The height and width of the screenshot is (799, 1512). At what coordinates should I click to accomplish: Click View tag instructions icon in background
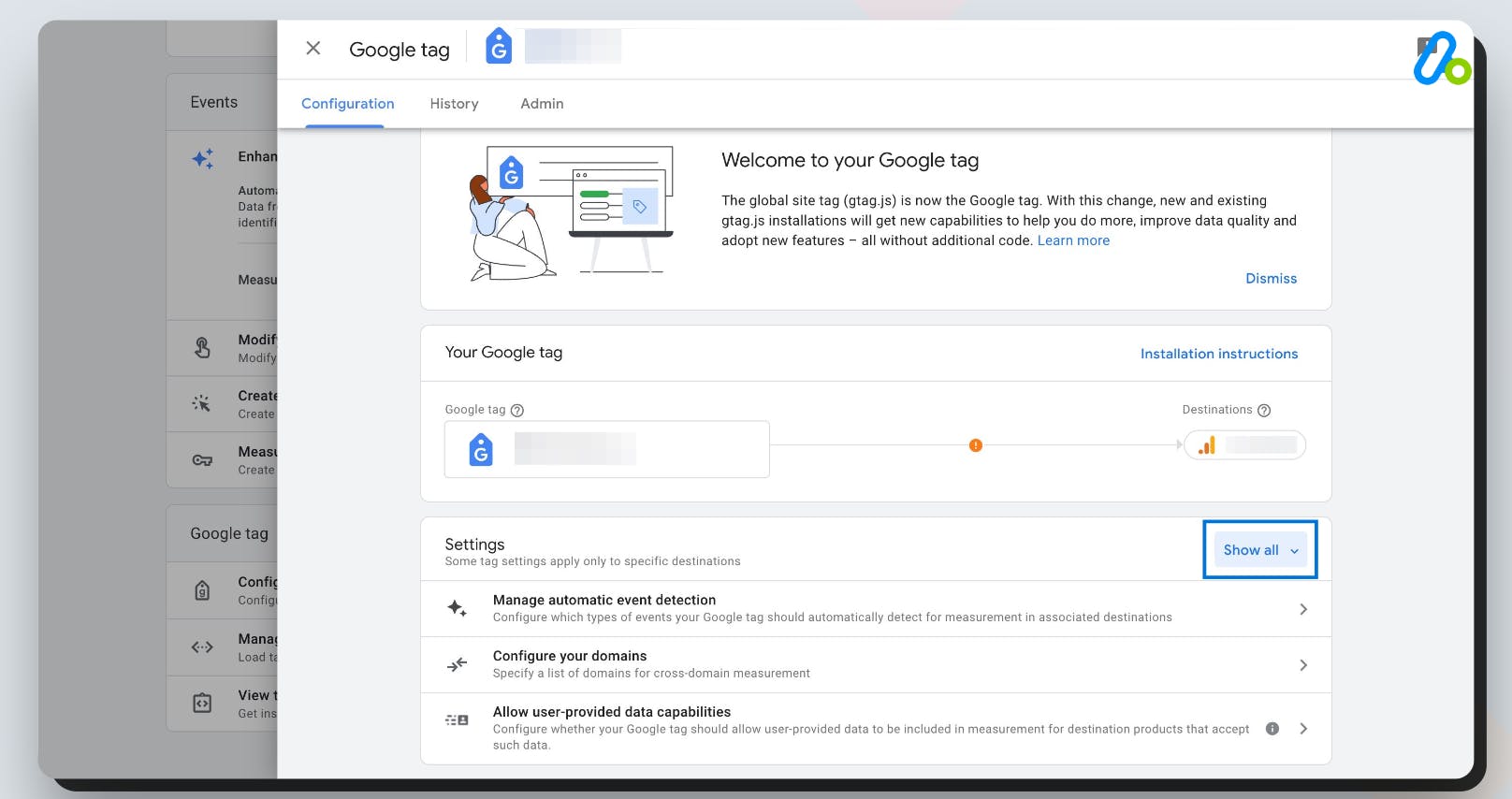[x=202, y=703]
